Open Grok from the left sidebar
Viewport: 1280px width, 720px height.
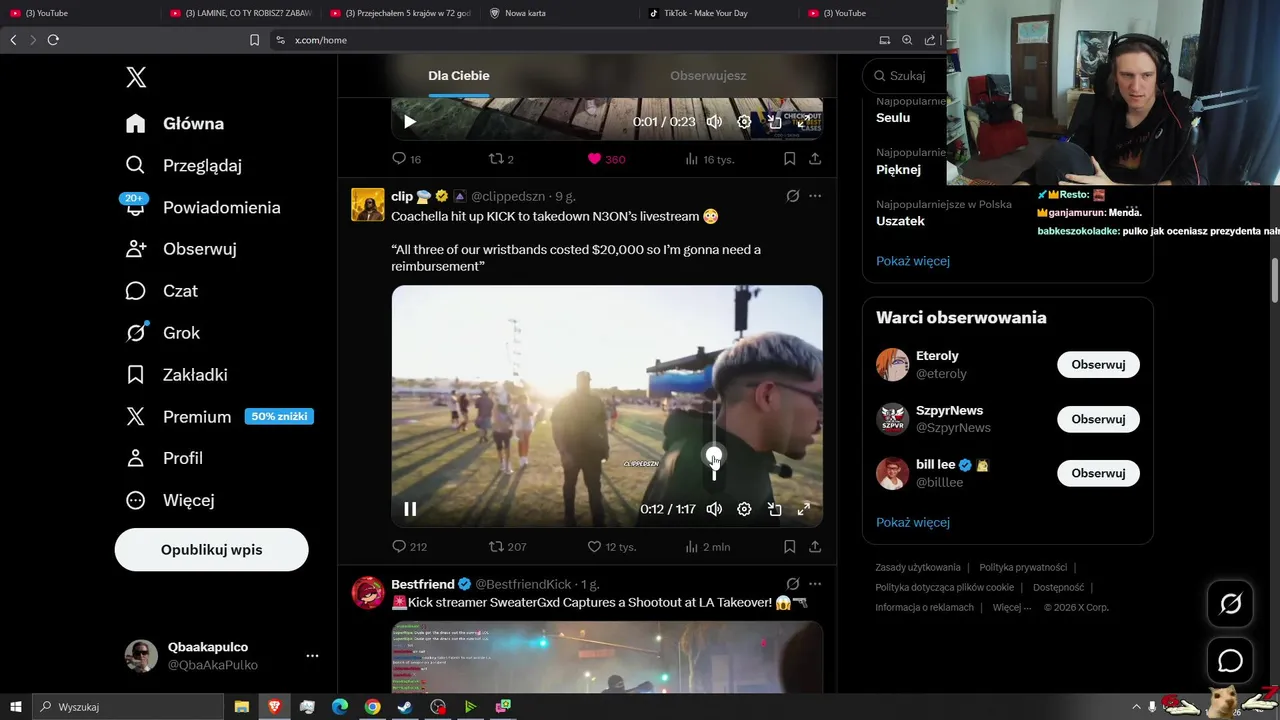pos(163,333)
